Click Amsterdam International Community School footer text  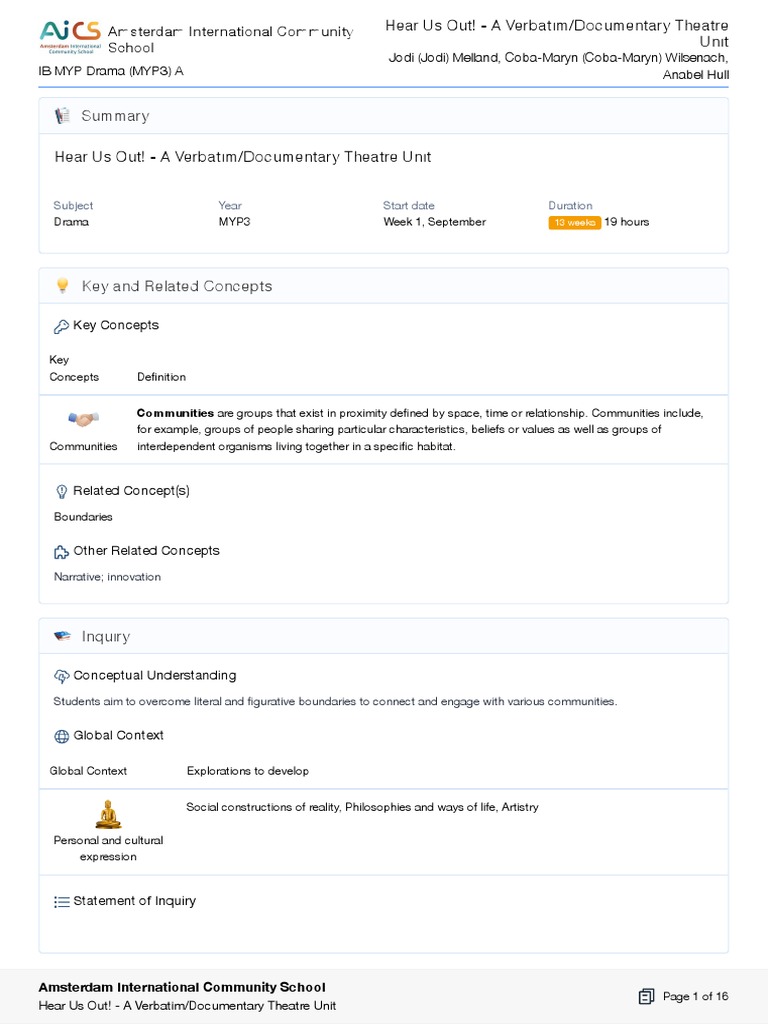point(181,987)
